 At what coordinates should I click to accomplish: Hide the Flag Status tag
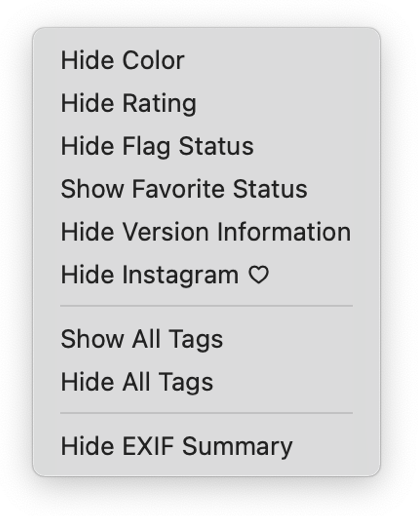206,146
